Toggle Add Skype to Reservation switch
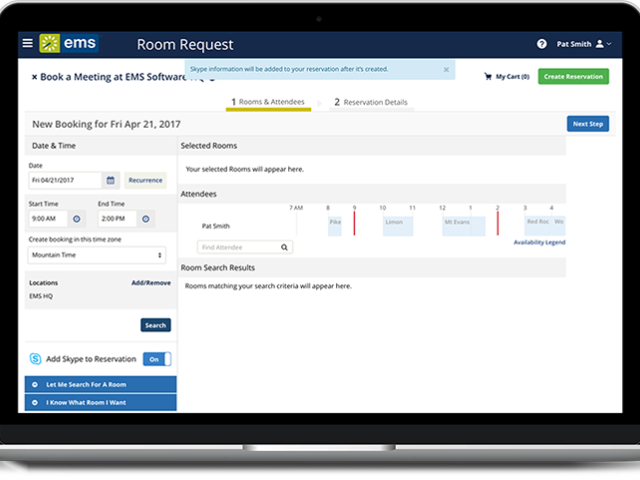This screenshot has width=640, height=480. [157, 359]
